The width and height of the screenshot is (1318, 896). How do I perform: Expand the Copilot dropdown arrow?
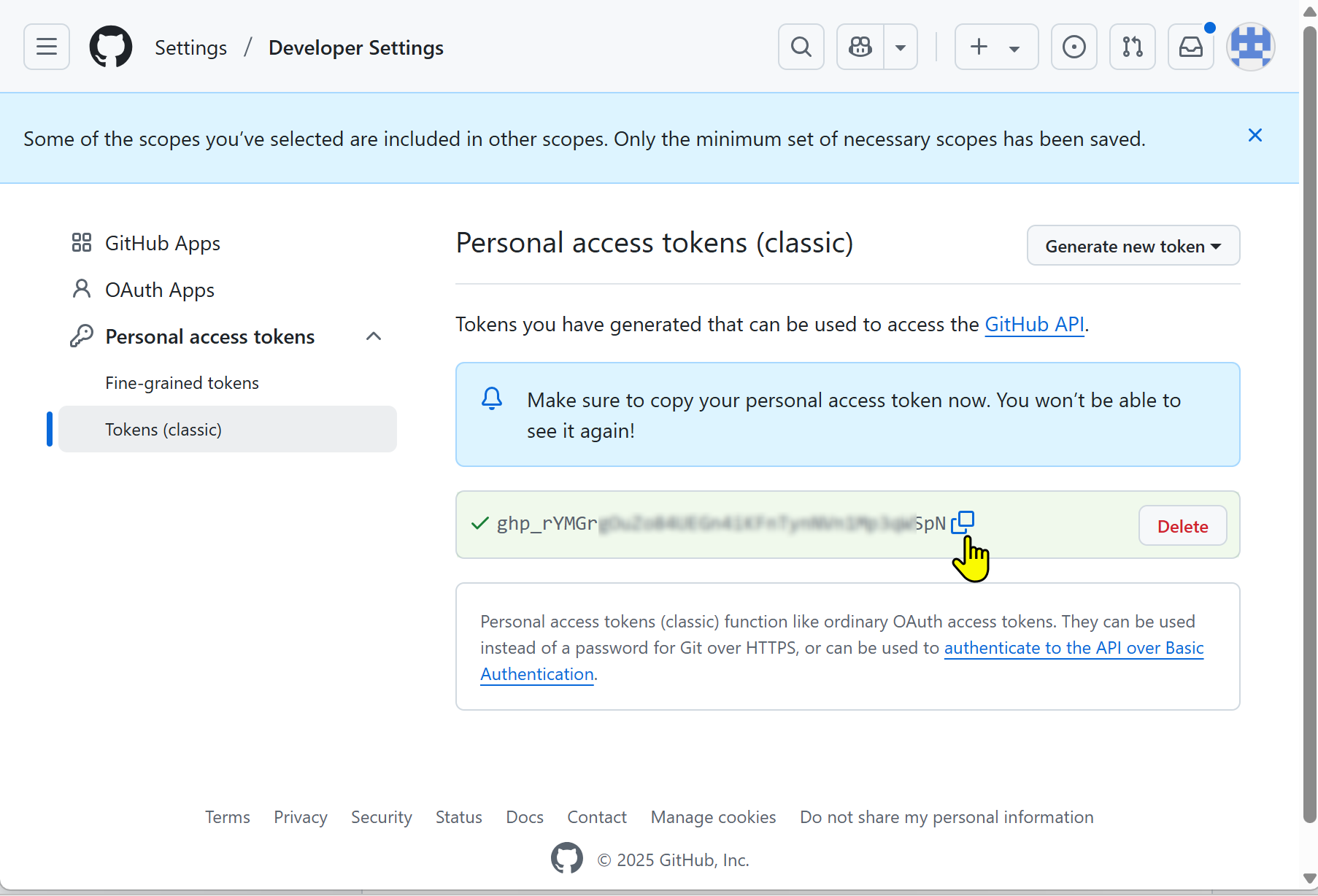(901, 48)
